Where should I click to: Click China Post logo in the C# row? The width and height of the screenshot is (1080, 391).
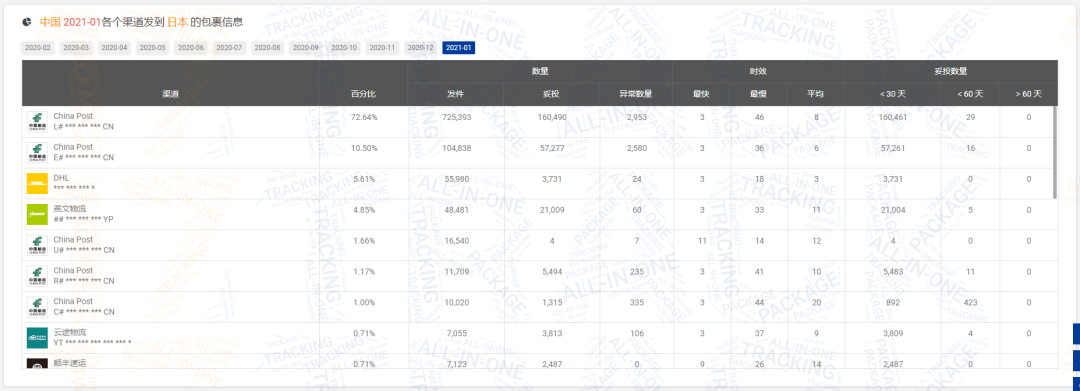pyautogui.click(x=37, y=307)
